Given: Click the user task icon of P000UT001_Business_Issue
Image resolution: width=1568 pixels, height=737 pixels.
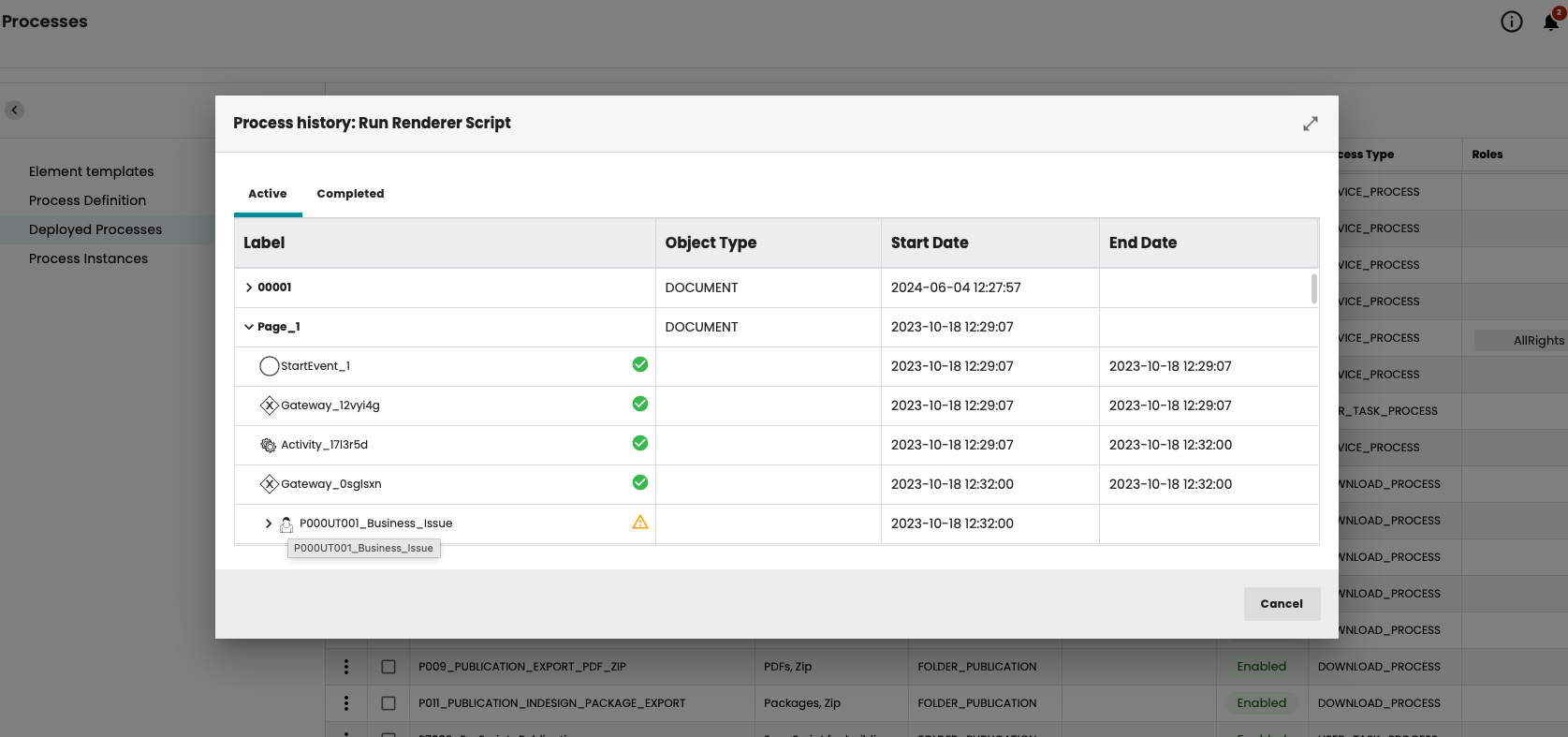Looking at the screenshot, I should pyautogui.click(x=286, y=524).
